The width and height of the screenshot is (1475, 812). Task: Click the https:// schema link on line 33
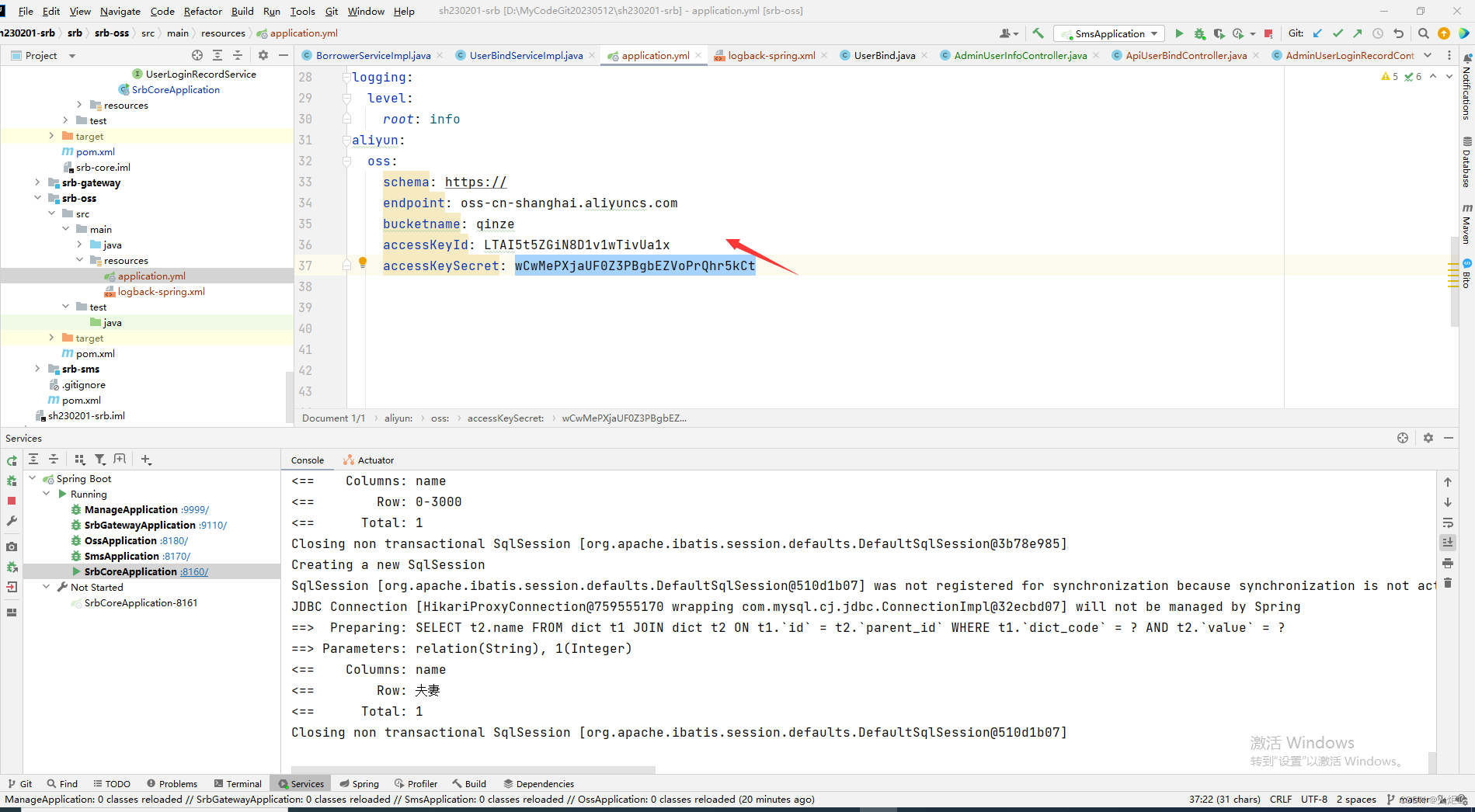475,182
